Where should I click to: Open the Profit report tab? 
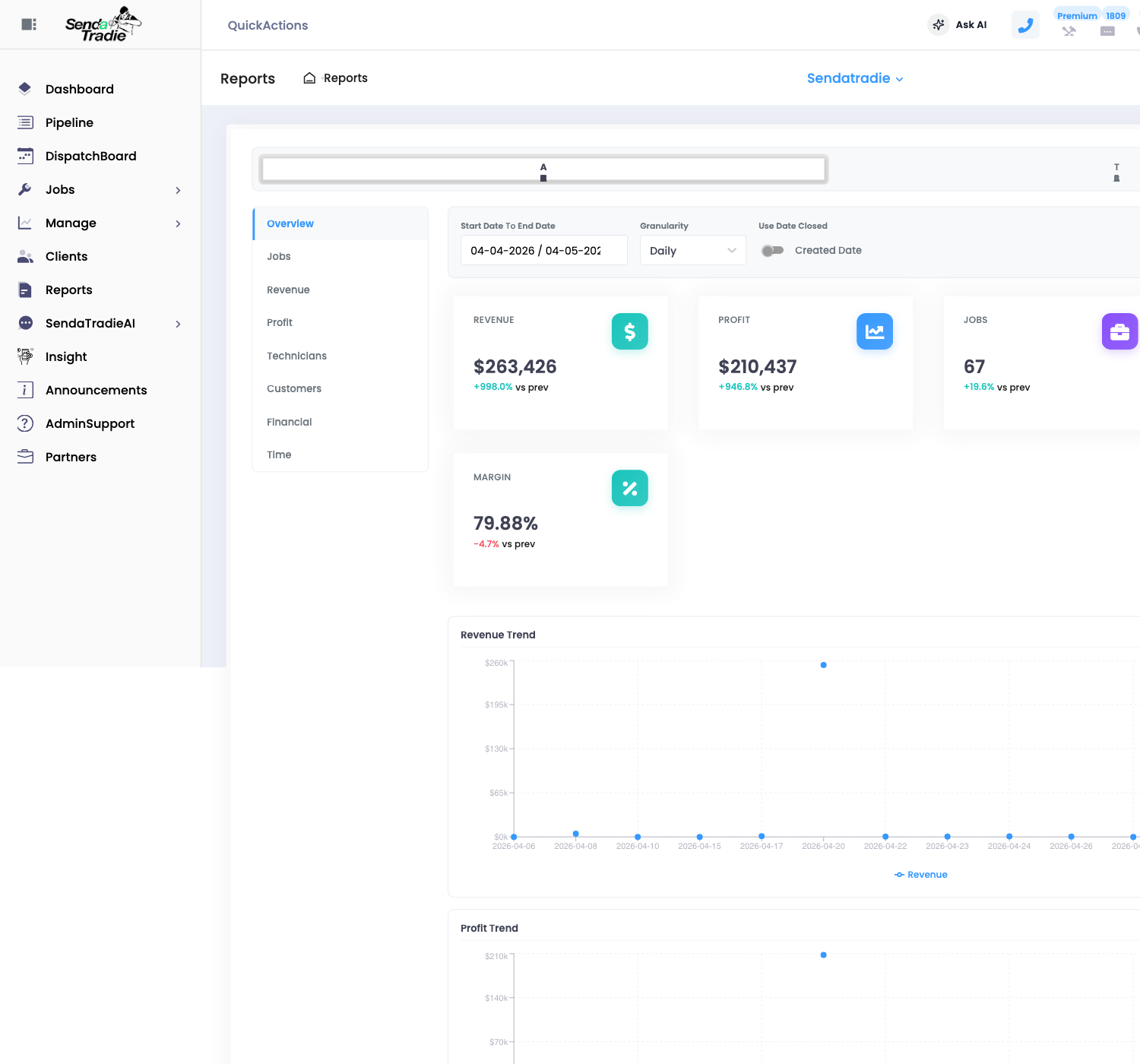click(340, 322)
